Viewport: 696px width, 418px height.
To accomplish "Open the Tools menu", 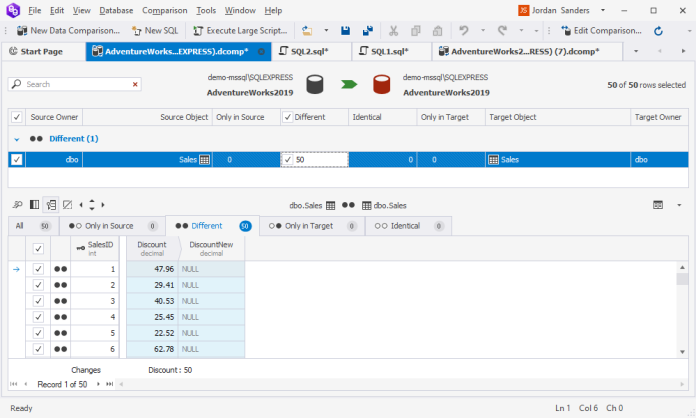I will pos(206,10).
